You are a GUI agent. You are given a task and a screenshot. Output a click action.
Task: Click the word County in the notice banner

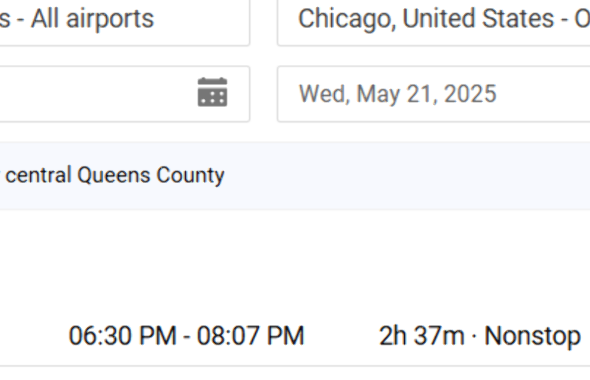click(x=190, y=175)
